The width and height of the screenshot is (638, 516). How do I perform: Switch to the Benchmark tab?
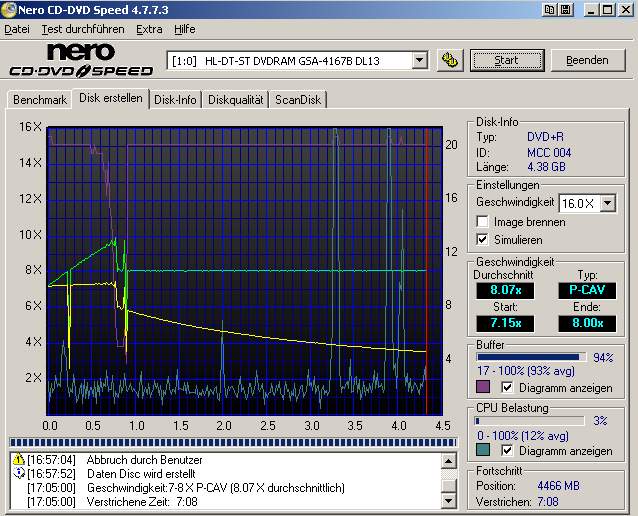[x=40, y=100]
